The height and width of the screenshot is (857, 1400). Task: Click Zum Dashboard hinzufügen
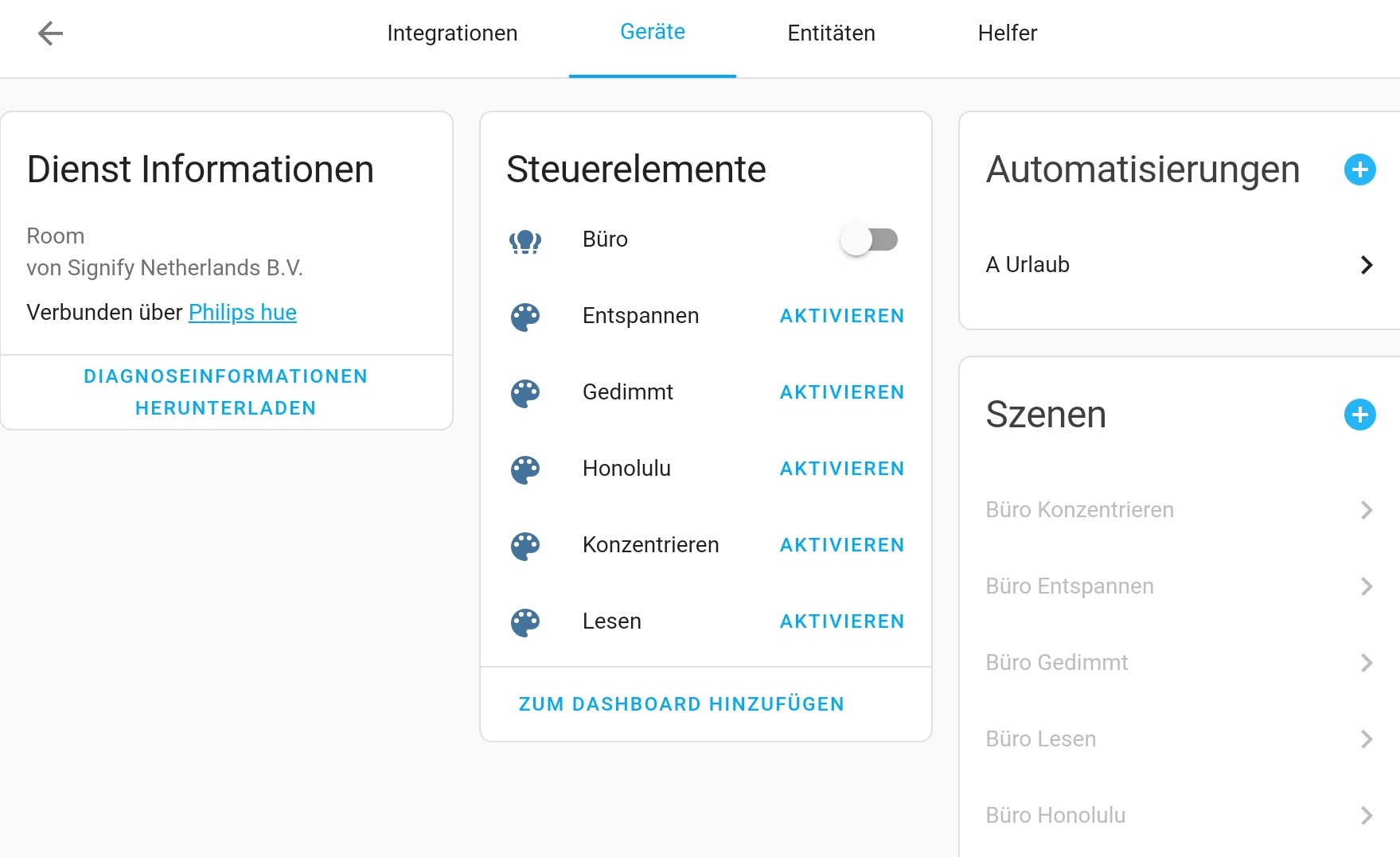click(681, 704)
